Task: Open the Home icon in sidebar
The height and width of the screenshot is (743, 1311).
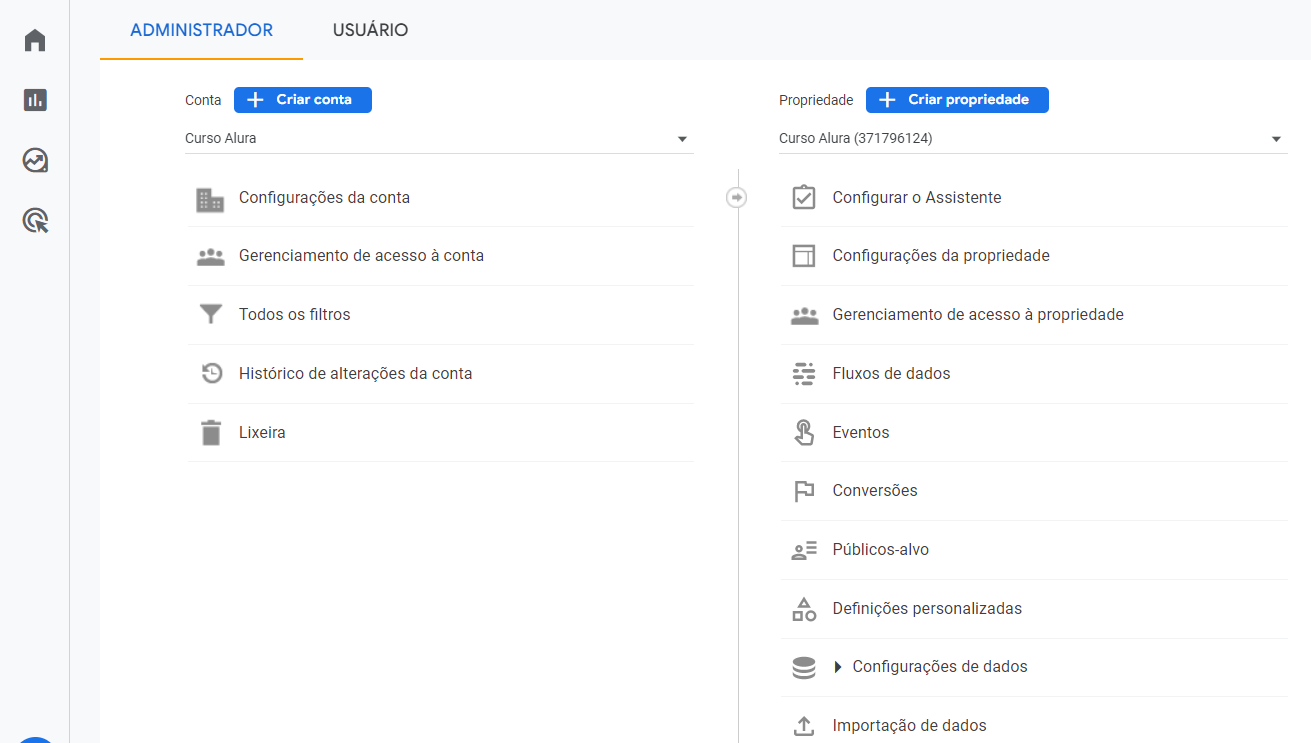Action: pyautogui.click(x=35, y=40)
